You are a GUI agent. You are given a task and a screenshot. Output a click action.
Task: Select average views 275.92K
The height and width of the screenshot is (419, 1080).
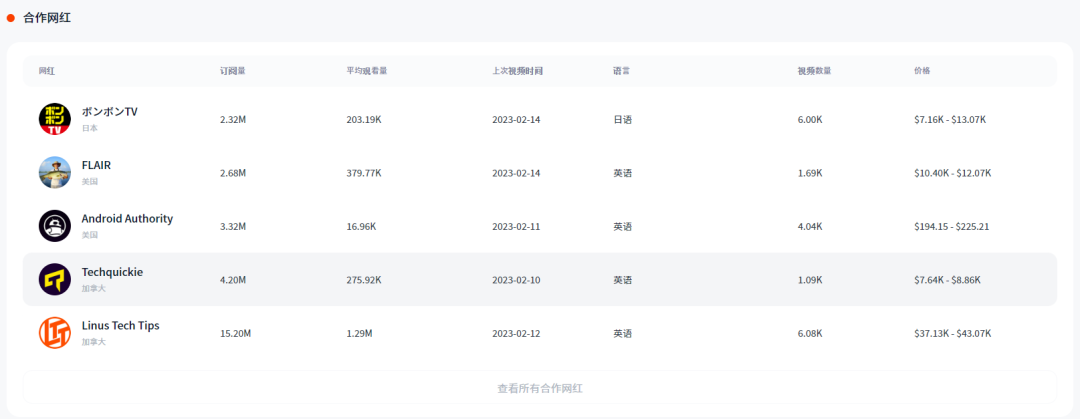(364, 280)
